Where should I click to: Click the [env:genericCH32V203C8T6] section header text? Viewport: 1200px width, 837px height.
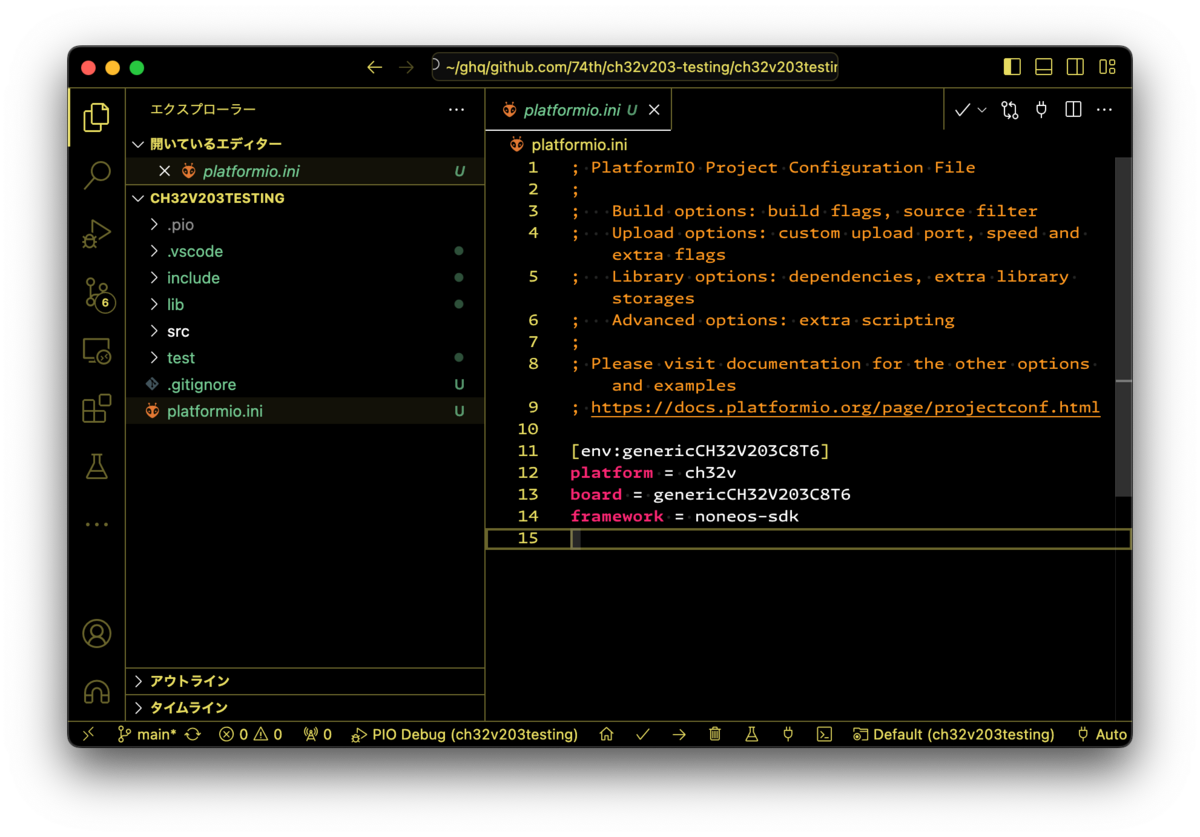(700, 451)
